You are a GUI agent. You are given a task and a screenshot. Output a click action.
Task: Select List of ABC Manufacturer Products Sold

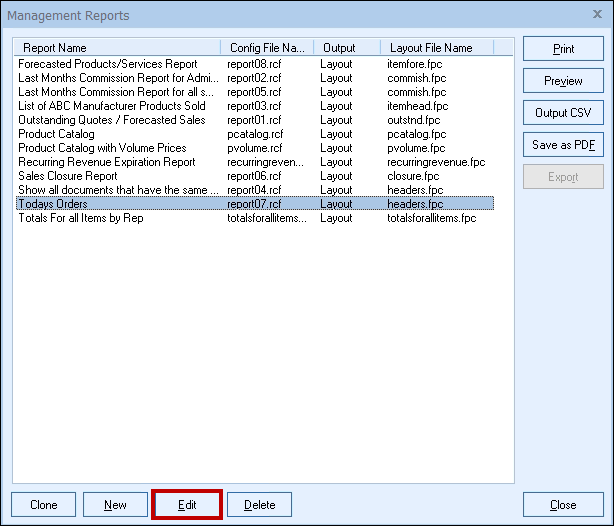click(x=112, y=106)
